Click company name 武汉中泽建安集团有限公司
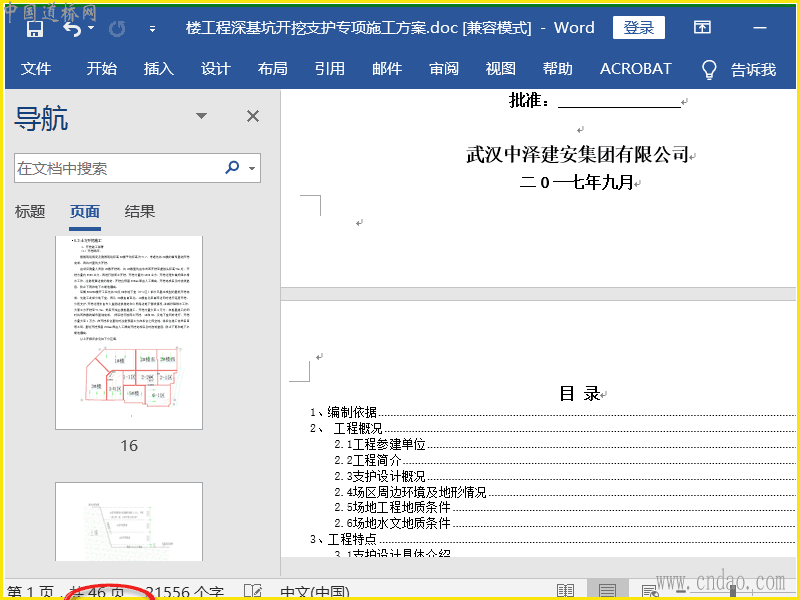This screenshot has height=600, width=800. tap(578, 154)
